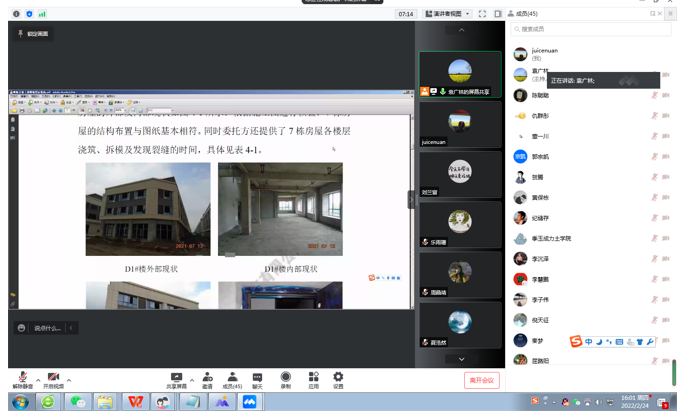Image resolution: width=684 pixels, height=414 pixels.
Task: Open the Chat (聊天) icon
Action: pyautogui.click(x=257, y=378)
